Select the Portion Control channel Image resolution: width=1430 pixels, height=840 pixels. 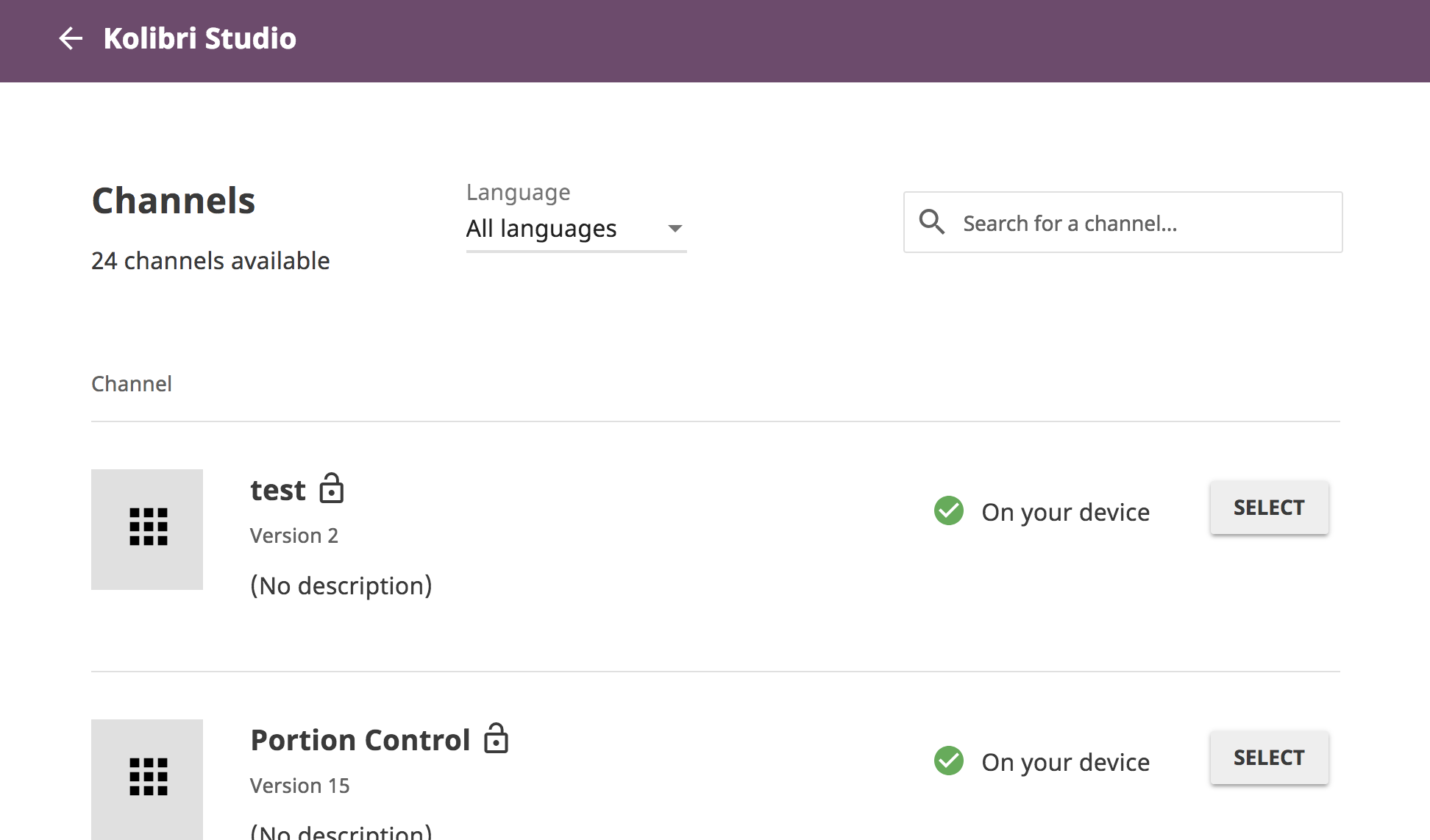pos(1268,758)
